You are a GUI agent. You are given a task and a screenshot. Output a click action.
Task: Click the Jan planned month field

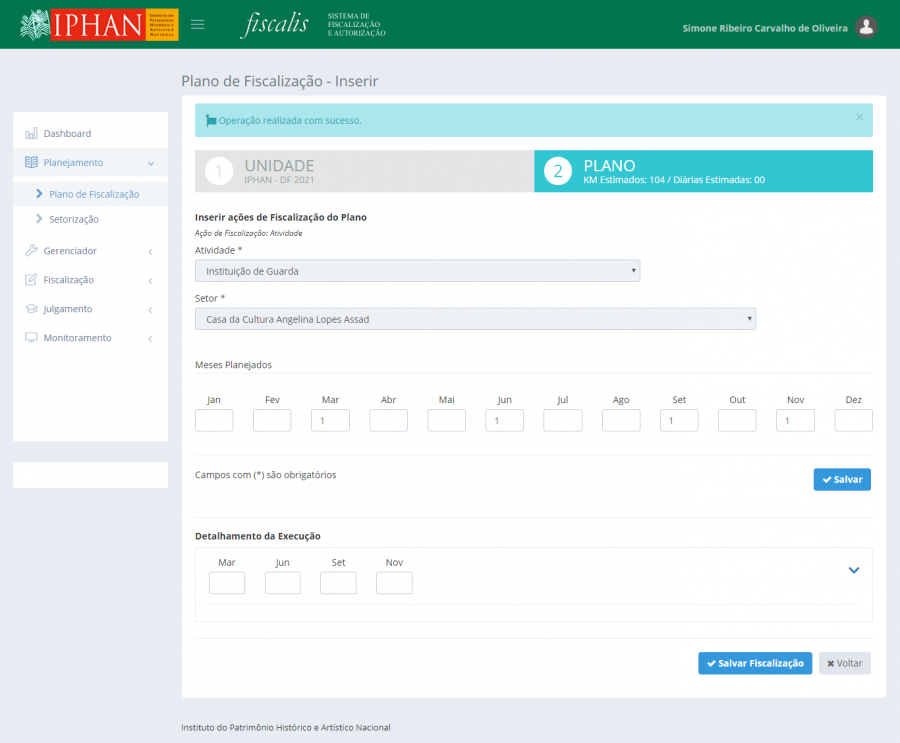tap(214, 421)
